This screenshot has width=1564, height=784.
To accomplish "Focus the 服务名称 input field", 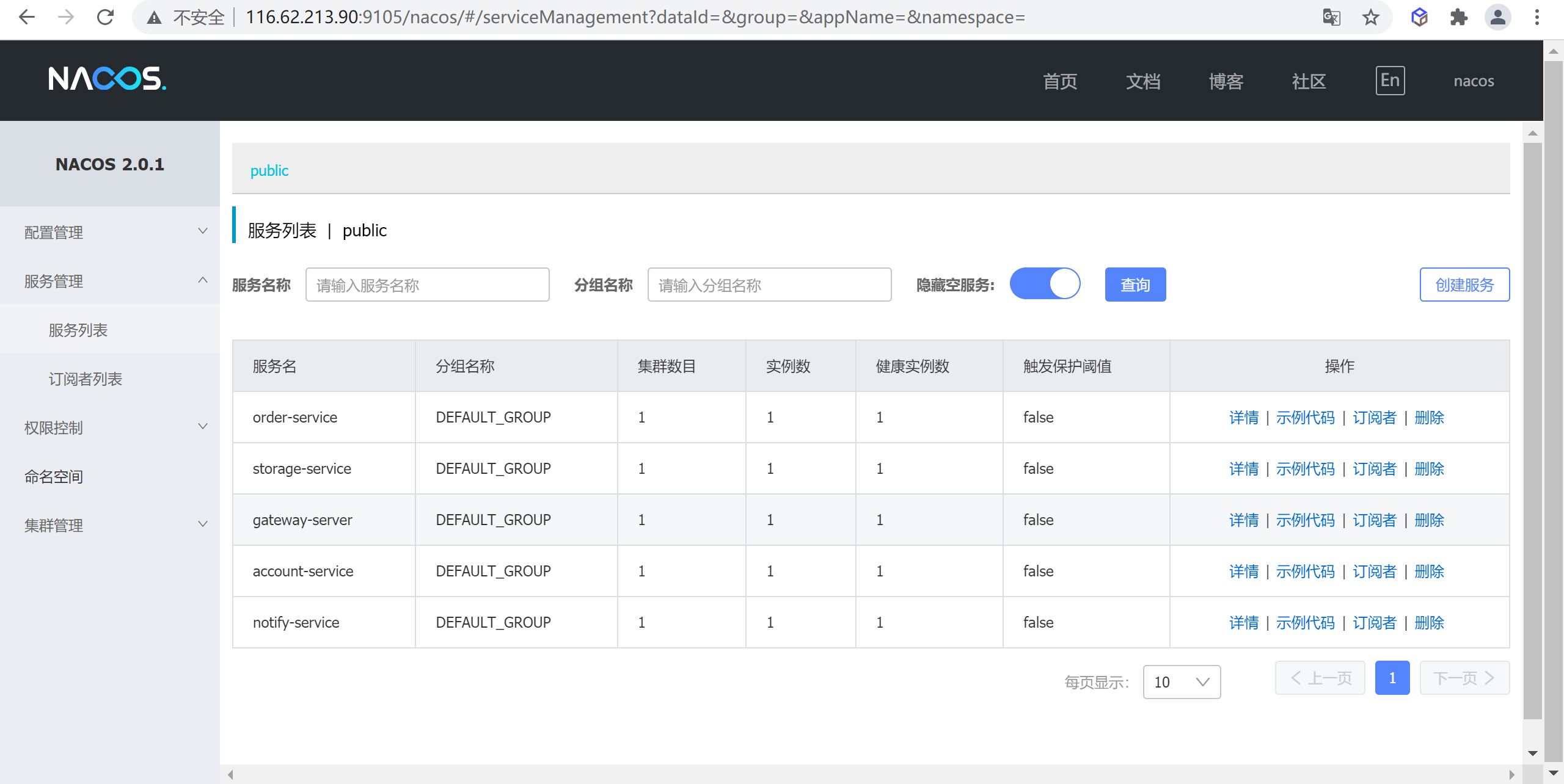I will tap(427, 285).
